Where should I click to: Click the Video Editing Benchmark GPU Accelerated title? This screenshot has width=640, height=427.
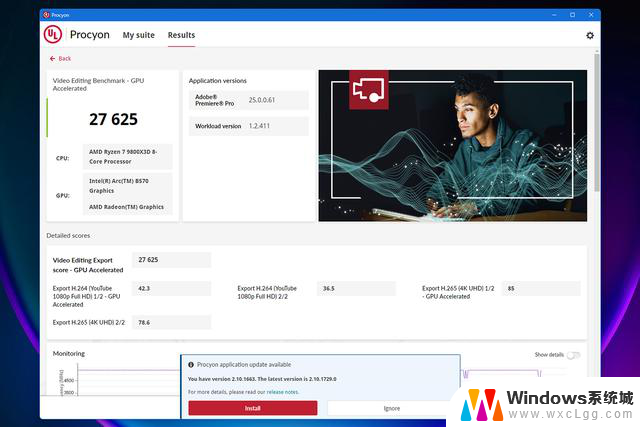click(98, 85)
